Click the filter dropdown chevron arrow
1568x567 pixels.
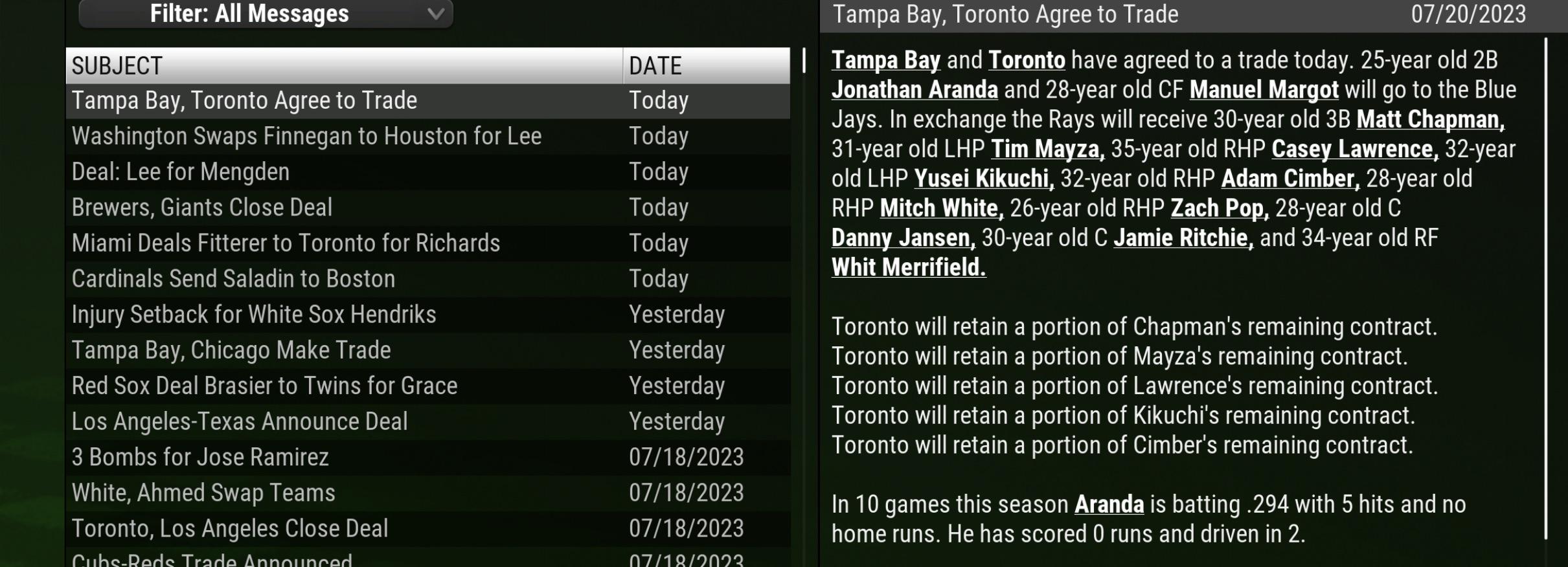[x=436, y=14]
